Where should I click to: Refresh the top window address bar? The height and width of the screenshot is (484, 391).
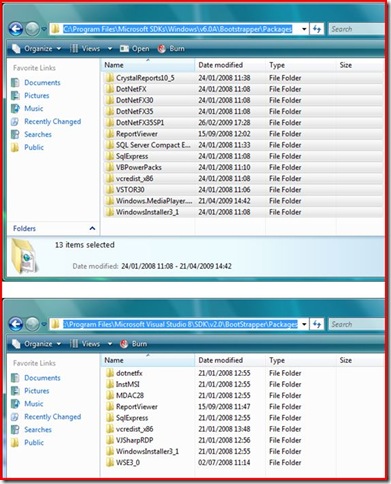point(317,29)
